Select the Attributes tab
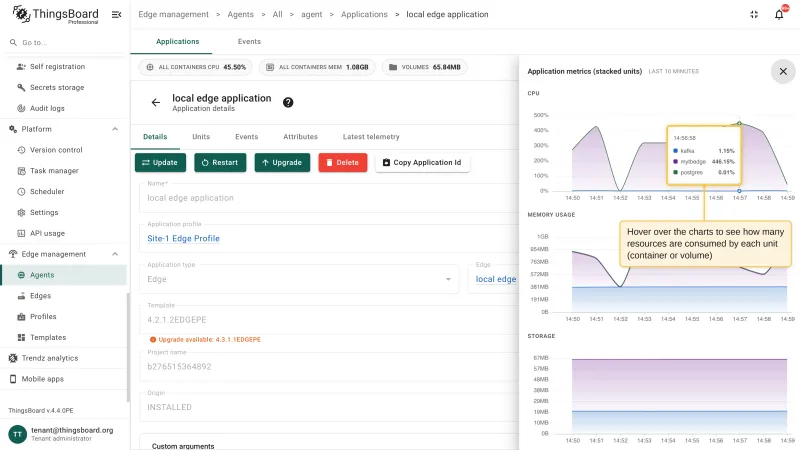 click(x=301, y=137)
